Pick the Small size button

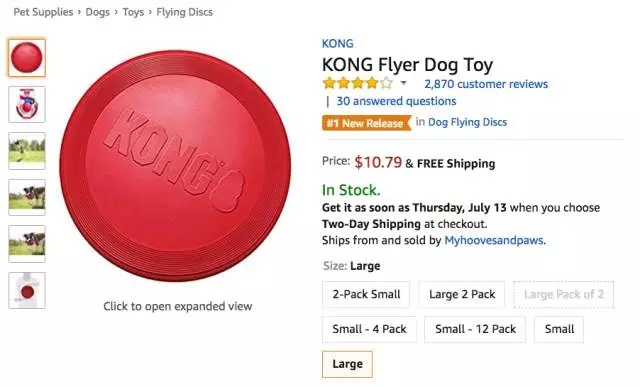click(x=559, y=329)
